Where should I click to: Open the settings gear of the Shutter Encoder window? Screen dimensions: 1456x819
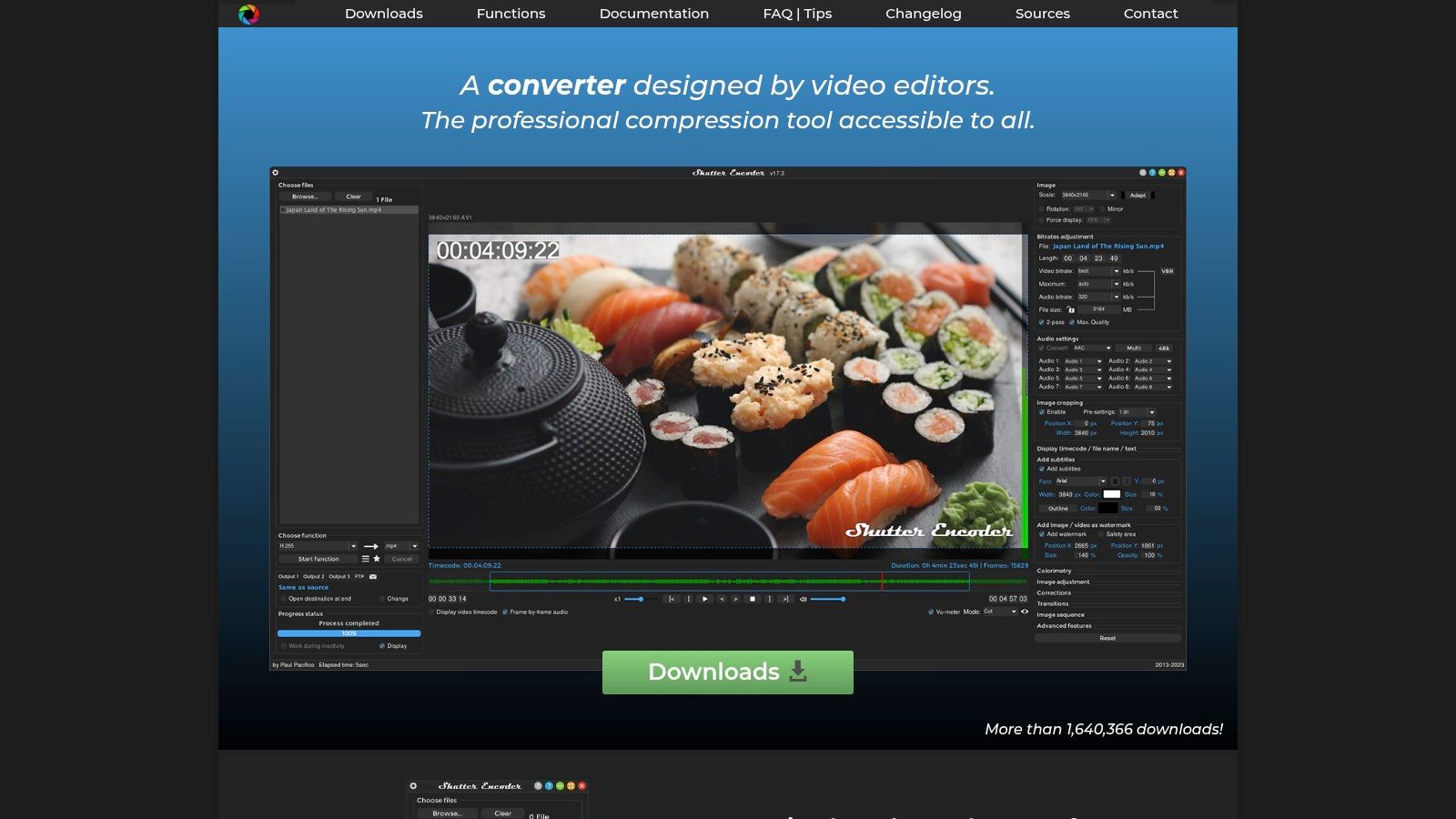coord(275,172)
